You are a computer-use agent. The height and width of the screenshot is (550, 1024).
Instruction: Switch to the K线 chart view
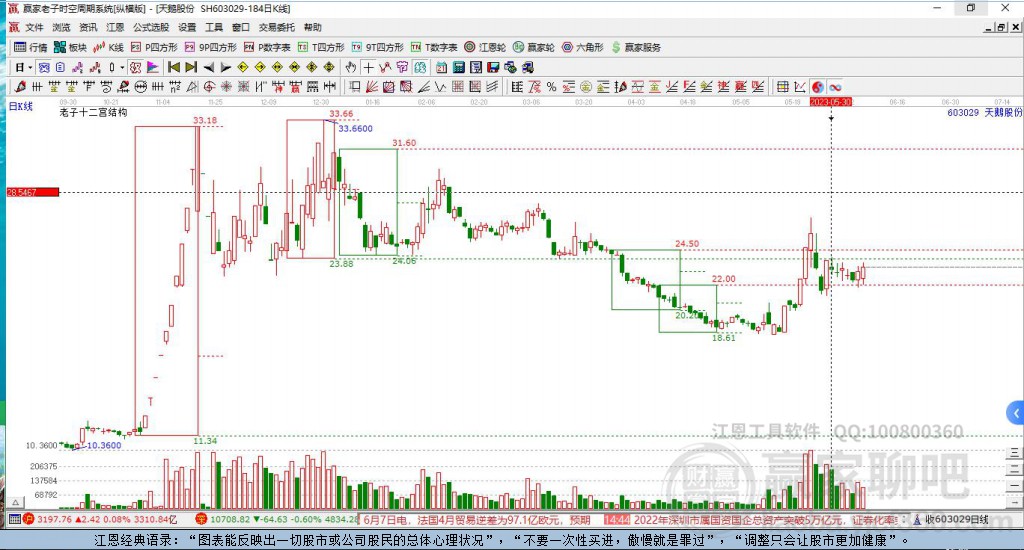(108, 47)
